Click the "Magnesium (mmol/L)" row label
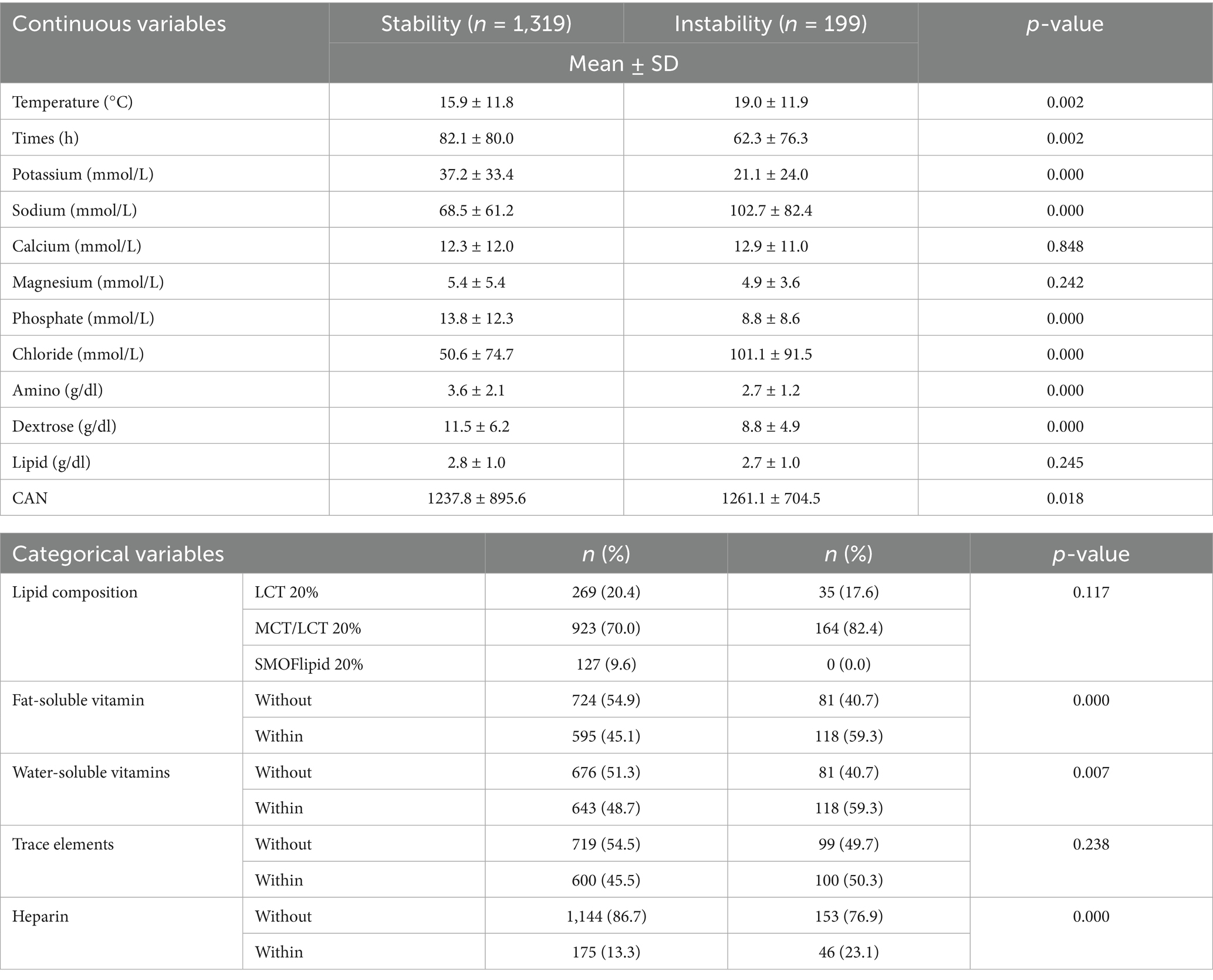This screenshot has height=980, width=1213. click(x=88, y=282)
